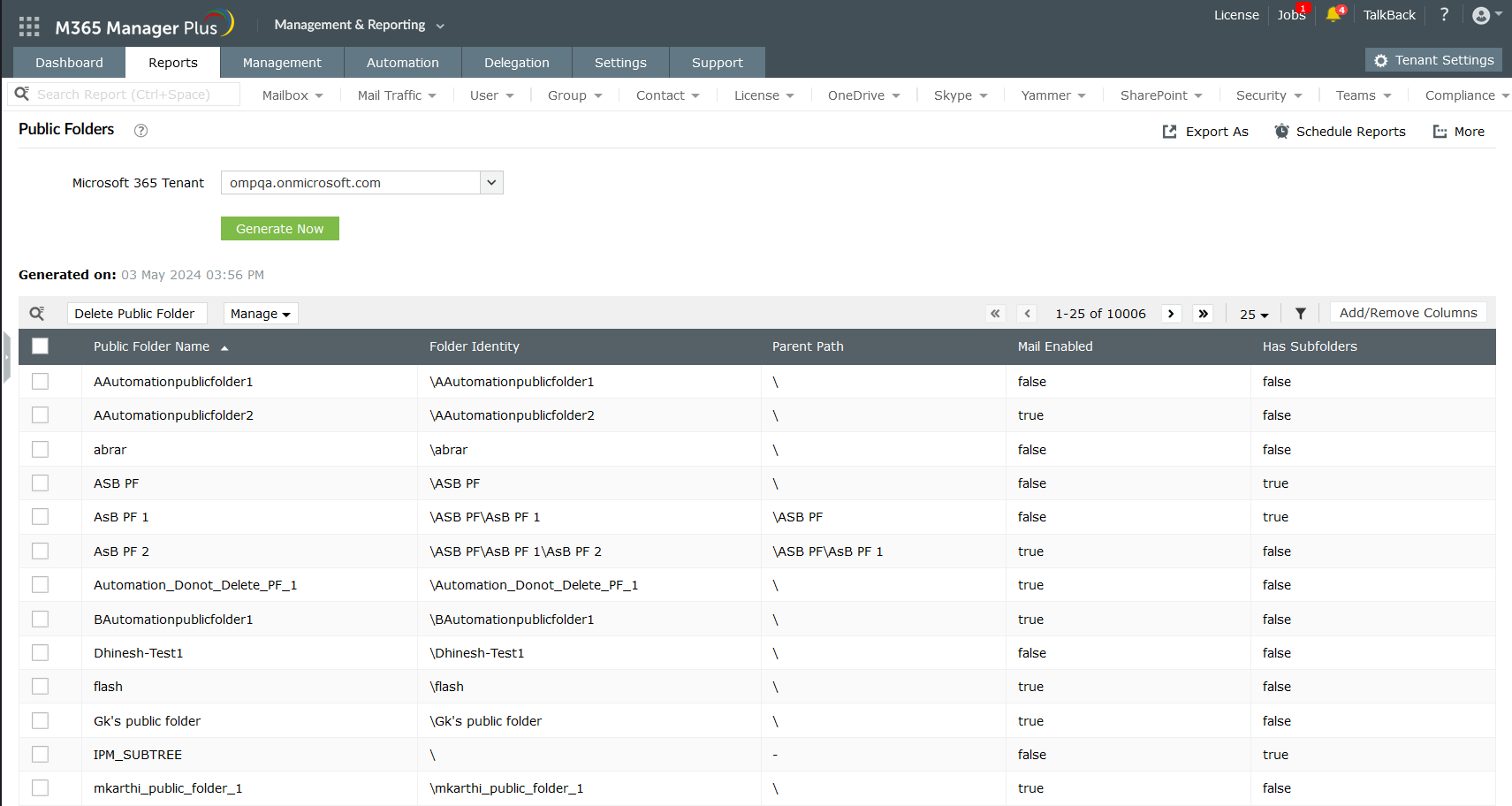
Task: Open the user account avatar menu
Action: pyautogui.click(x=1482, y=15)
